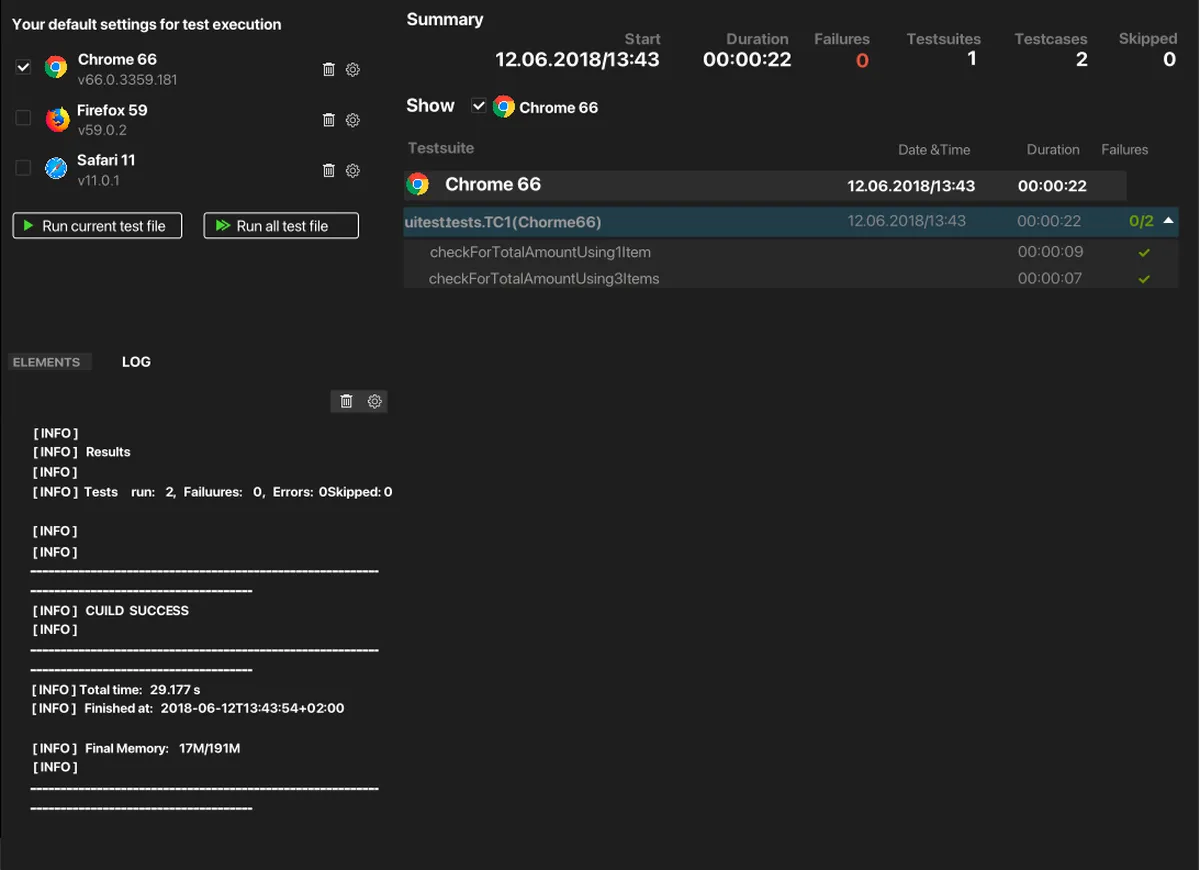The width and height of the screenshot is (1200, 870).
Task: Open settings gear for Chrome 66
Action: coord(352,70)
